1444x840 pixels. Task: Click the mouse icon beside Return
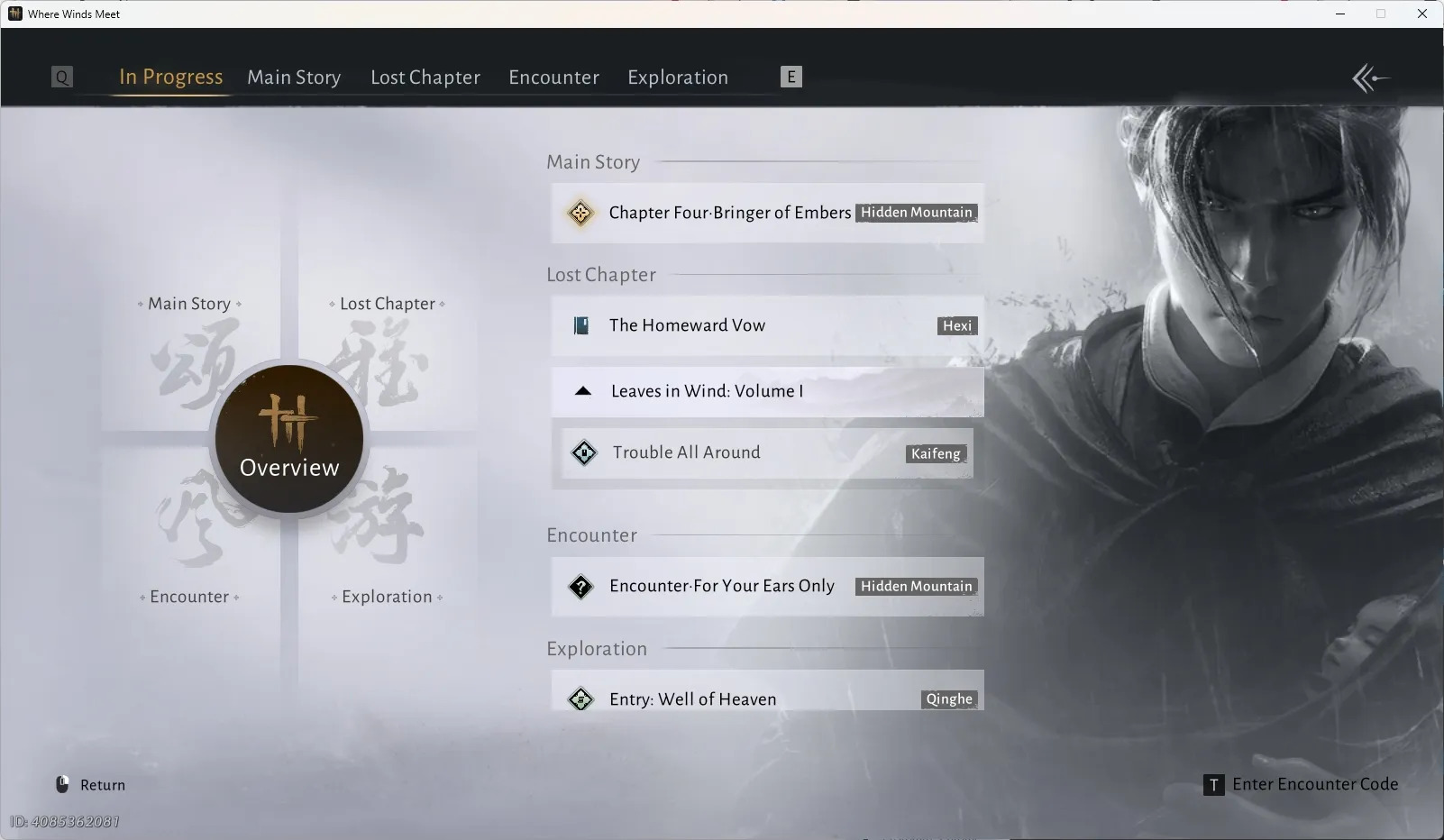coord(62,784)
